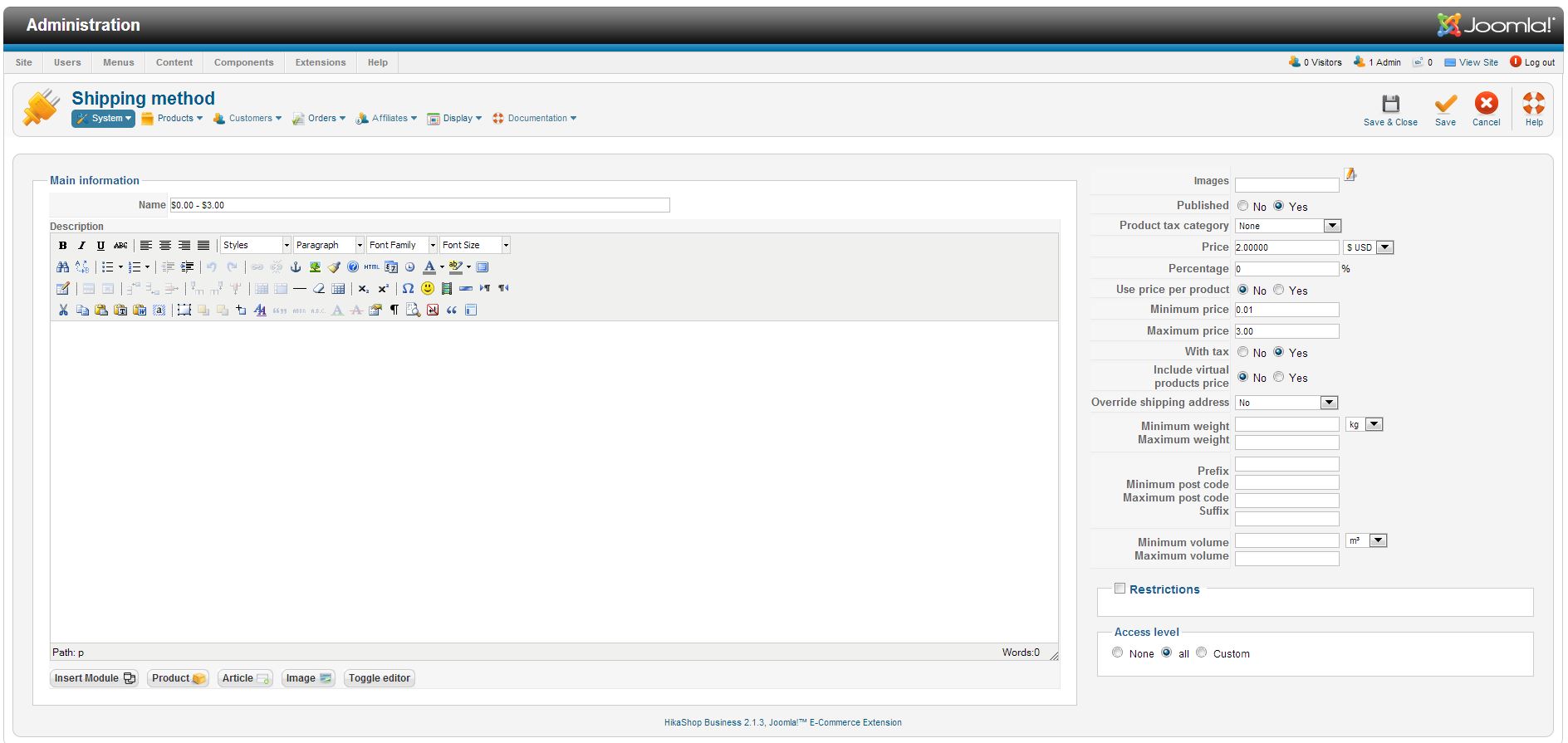Tick the Restrictions checkbox
Viewport: 1568px width, 743px height.
tap(1120, 588)
